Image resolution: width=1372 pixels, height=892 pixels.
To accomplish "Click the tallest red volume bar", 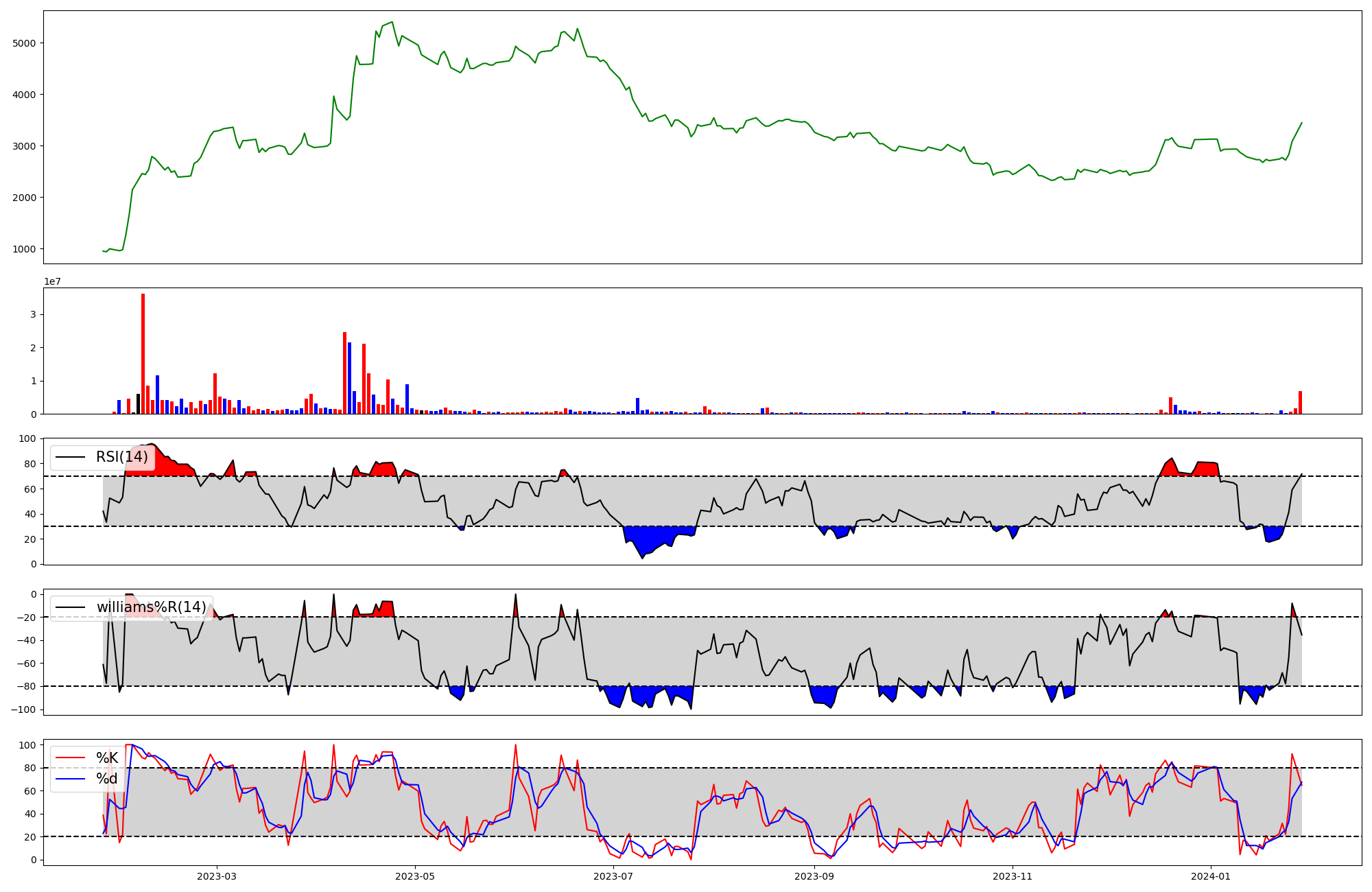I will [x=143, y=353].
